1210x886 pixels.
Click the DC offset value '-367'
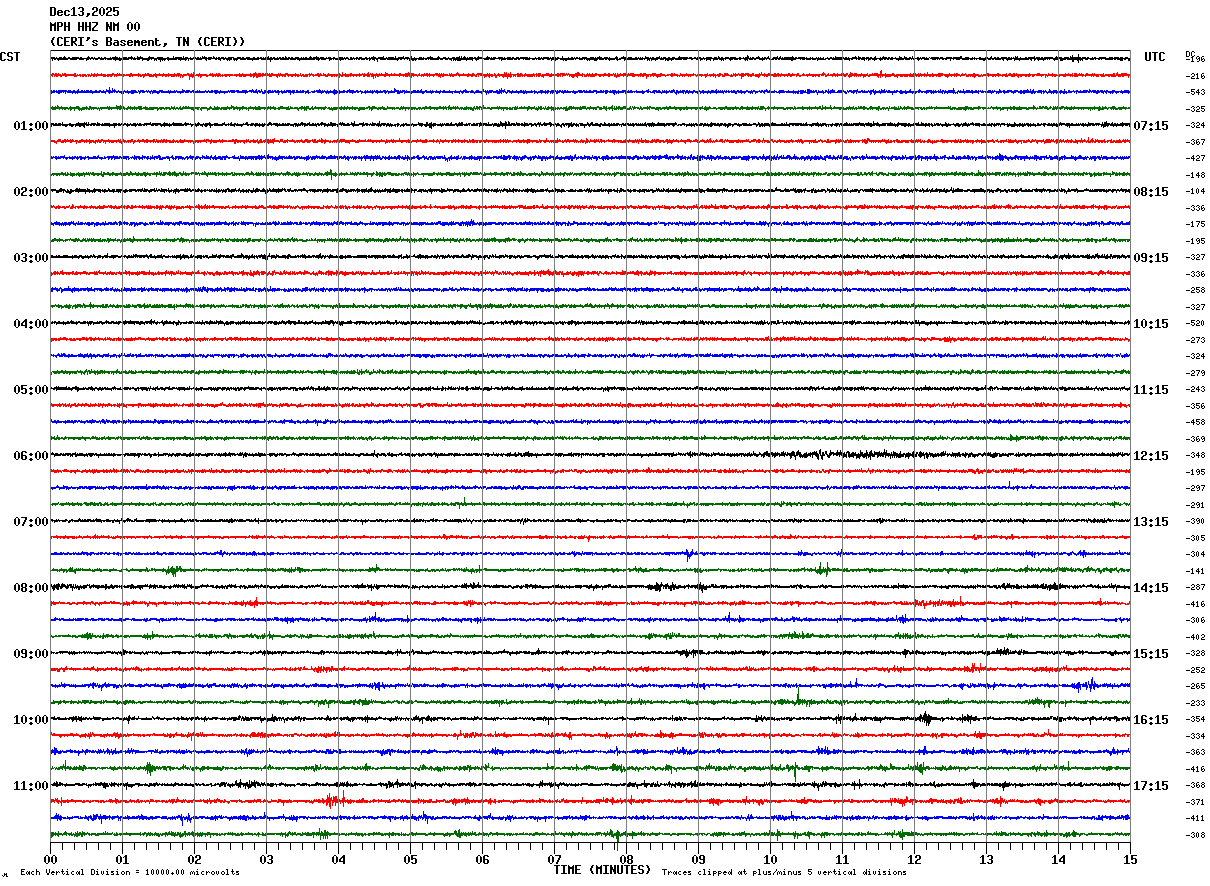pyautogui.click(x=1195, y=142)
